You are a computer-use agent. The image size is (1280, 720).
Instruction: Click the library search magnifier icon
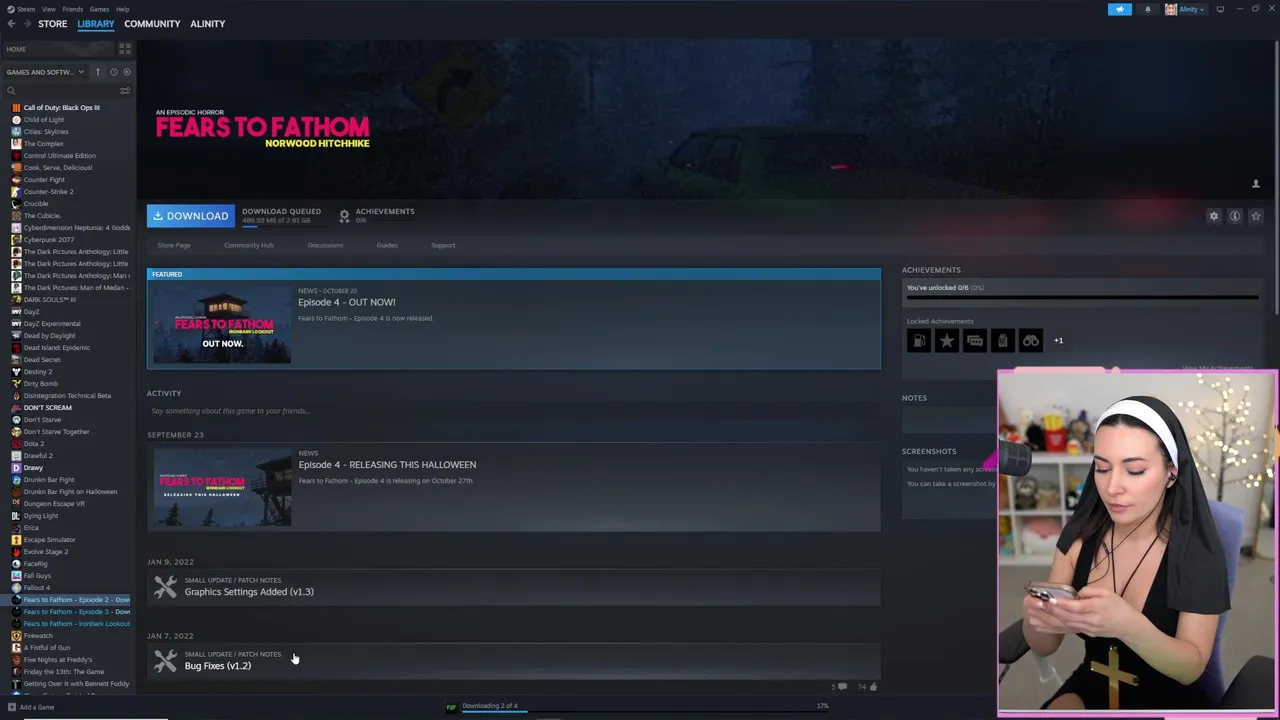(11, 91)
